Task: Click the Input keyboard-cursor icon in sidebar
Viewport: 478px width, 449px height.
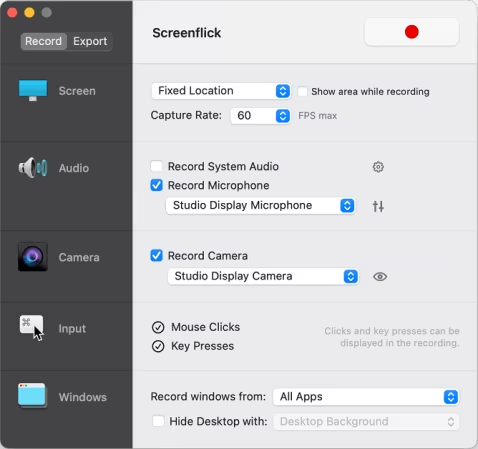Action: [x=32, y=328]
